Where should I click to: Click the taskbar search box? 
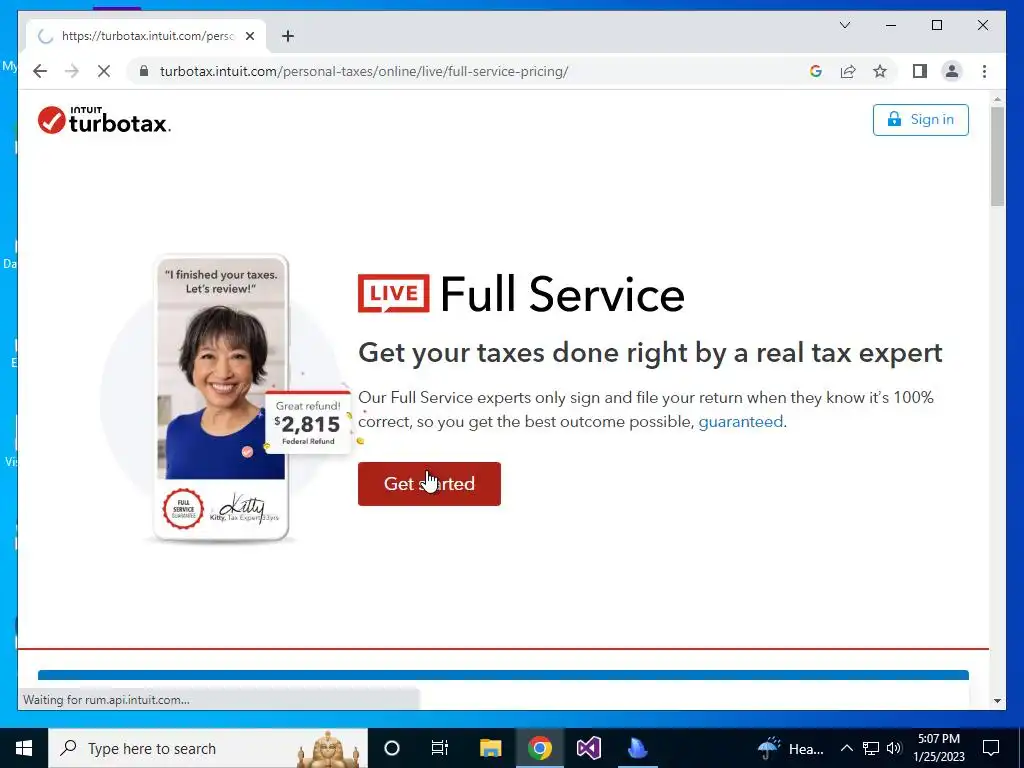coord(208,748)
